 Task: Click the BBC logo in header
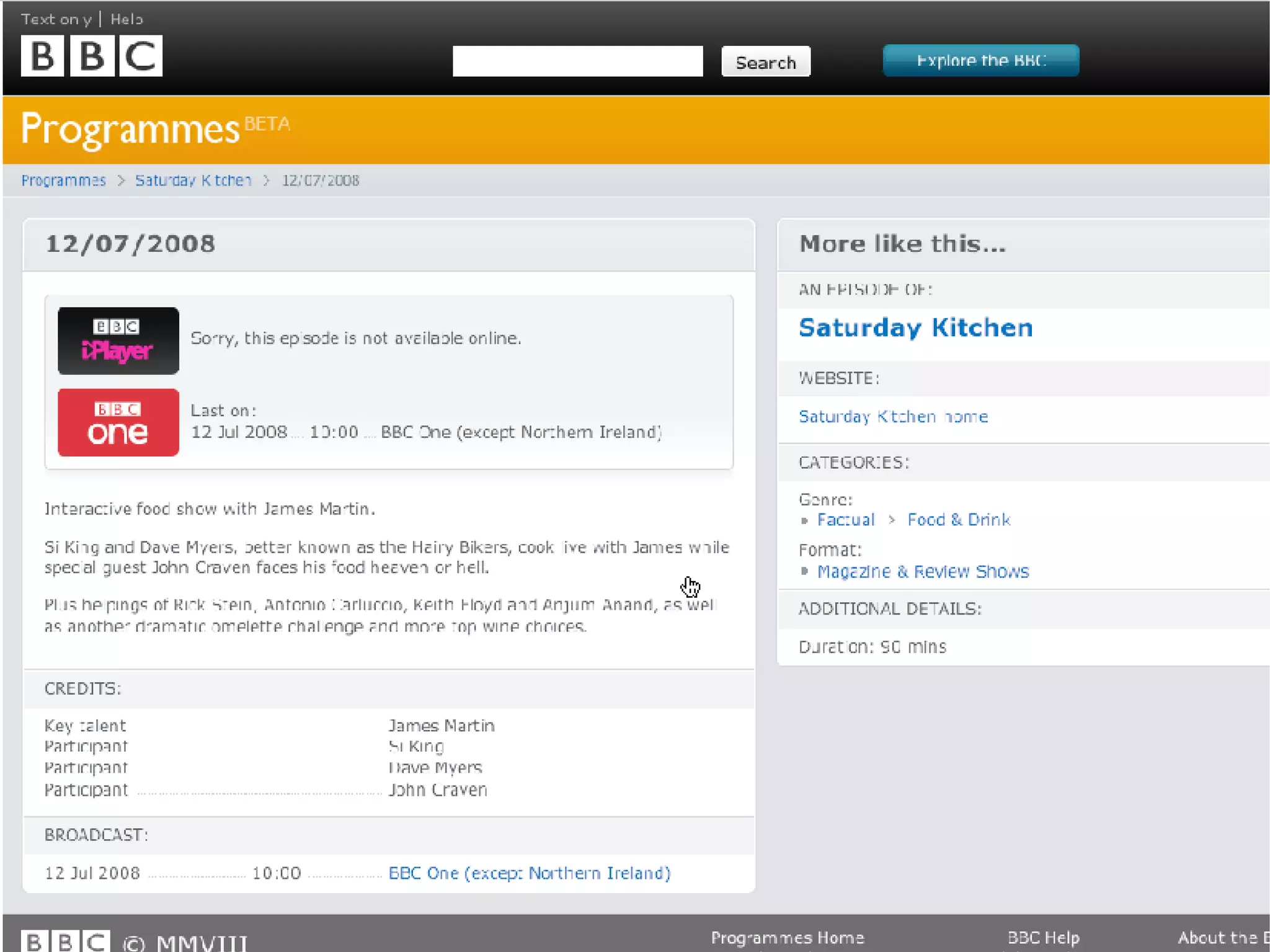(x=91, y=56)
